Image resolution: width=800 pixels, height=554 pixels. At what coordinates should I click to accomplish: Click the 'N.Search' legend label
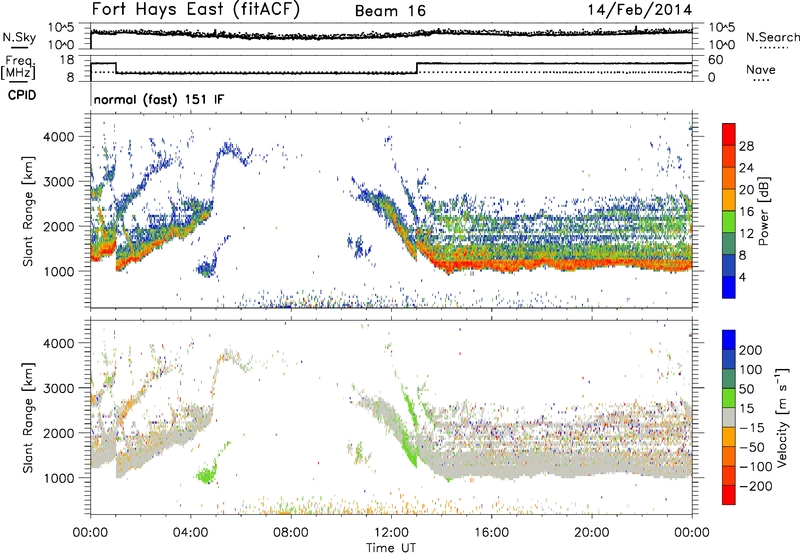click(x=772, y=37)
